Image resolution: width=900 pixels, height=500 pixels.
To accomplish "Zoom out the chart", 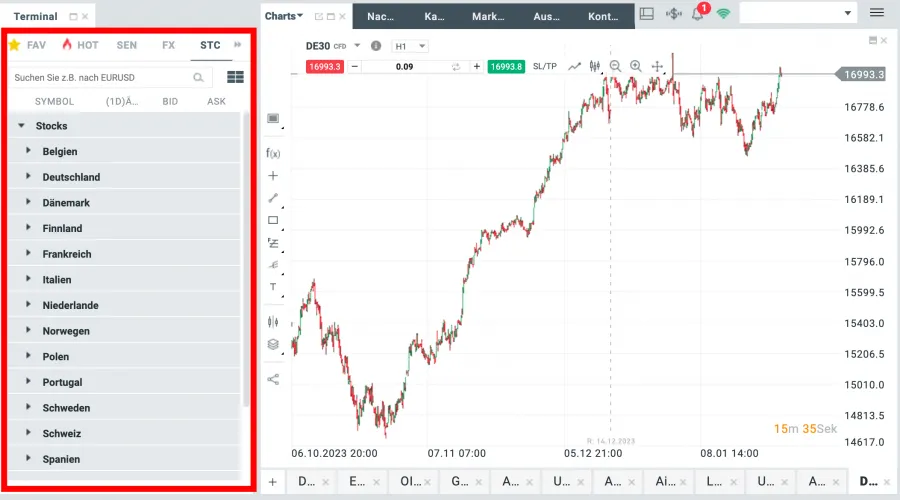I will 615,66.
